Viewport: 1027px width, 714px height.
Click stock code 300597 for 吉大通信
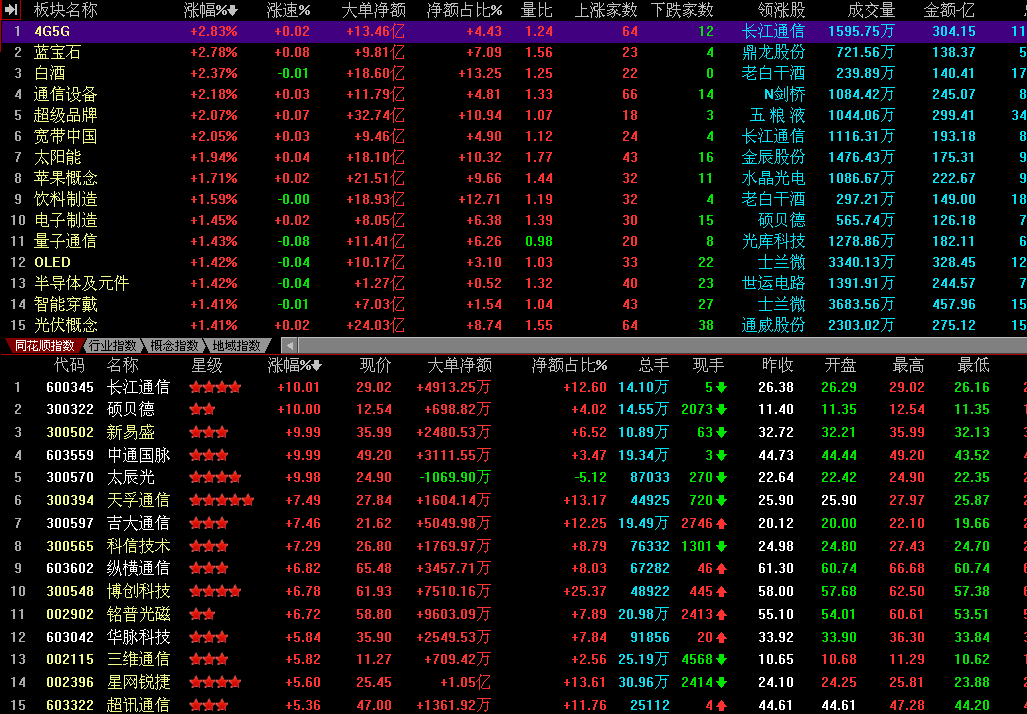tap(70, 523)
